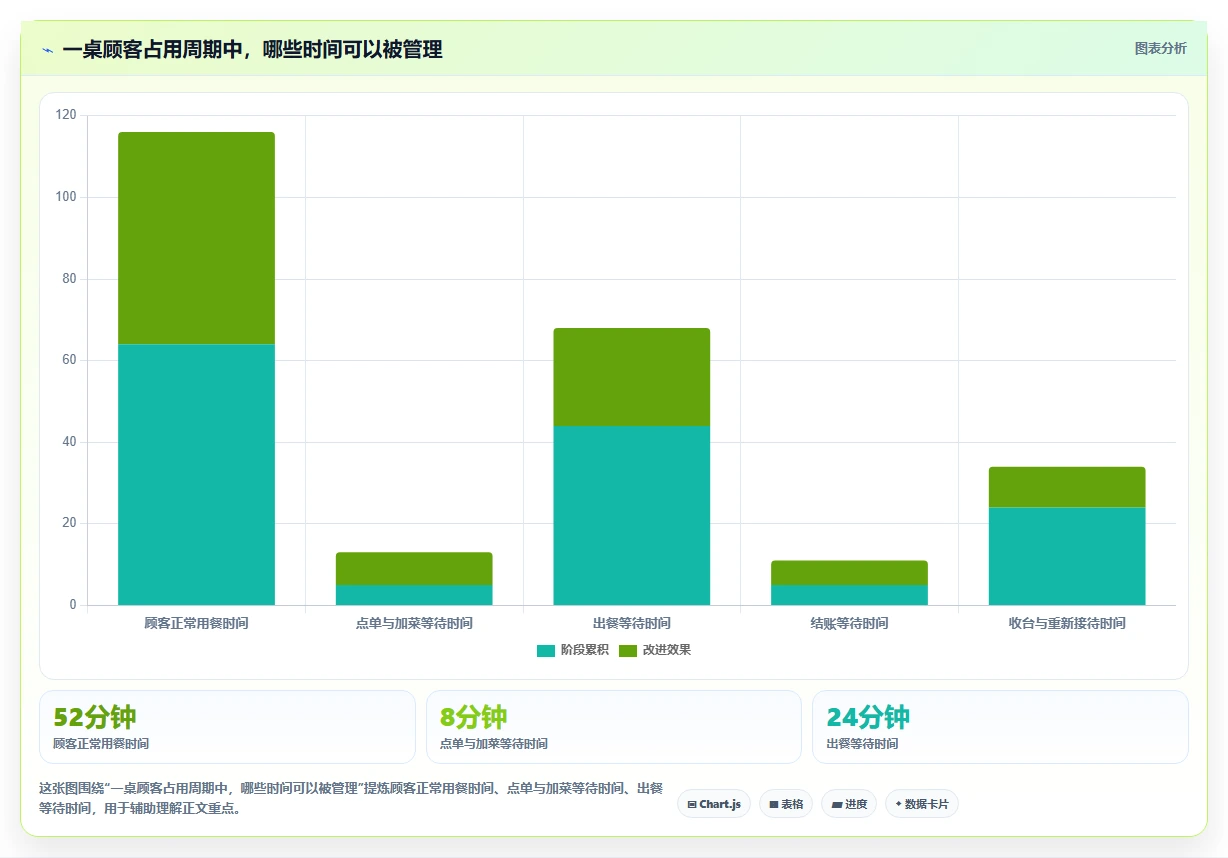Click the teal segment of 结账等待时间 bar
The image size is (1228, 858).
(x=849, y=595)
